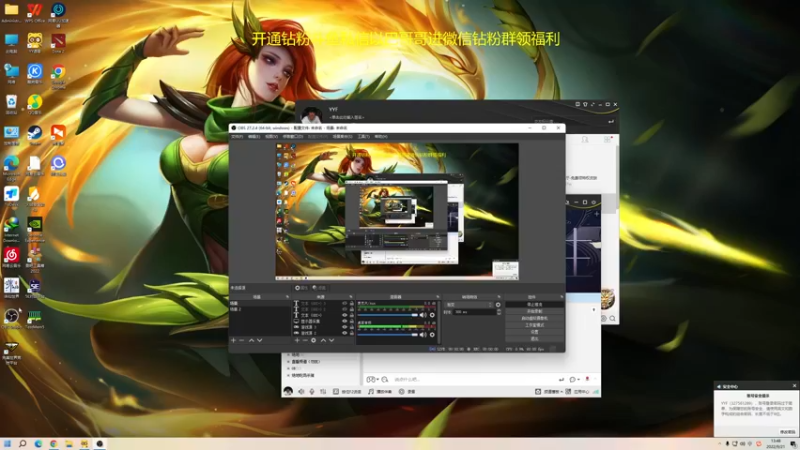Open the 编辑(E) menu in OBS
The height and width of the screenshot is (450, 800).
tap(254, 137)
